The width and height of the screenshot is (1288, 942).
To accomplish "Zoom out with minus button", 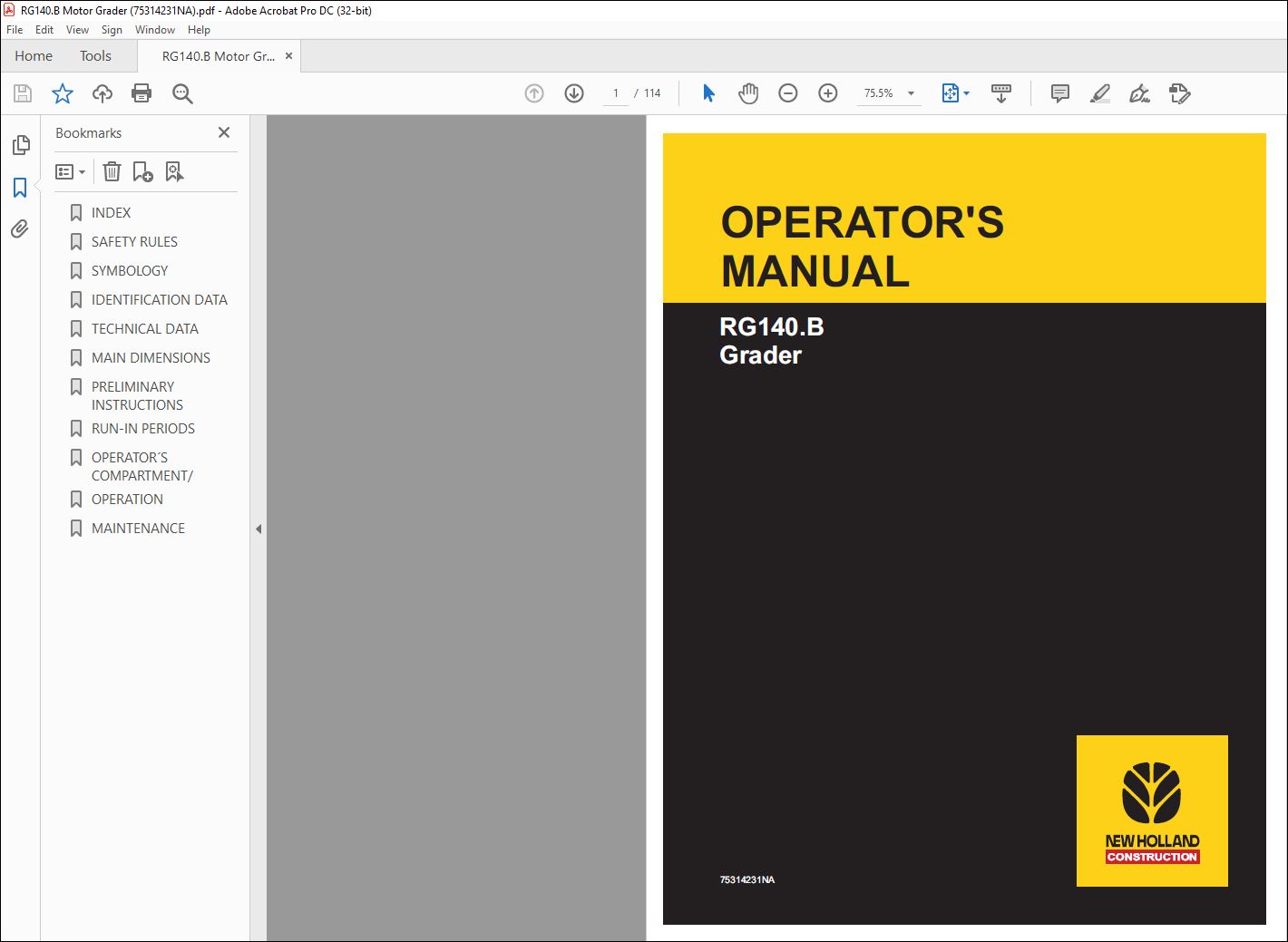I will point(788,93).
